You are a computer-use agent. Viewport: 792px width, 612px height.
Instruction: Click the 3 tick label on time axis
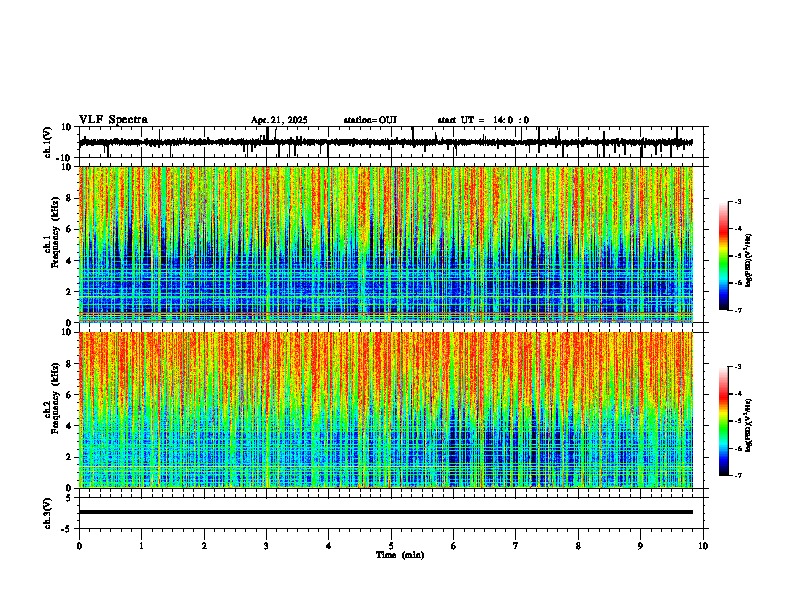pyautogui.click(x=266, y=546)
